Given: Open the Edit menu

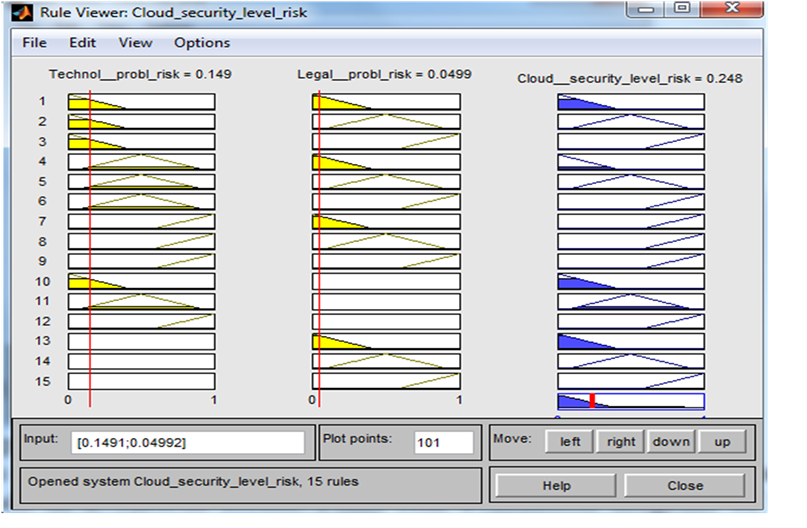Looking at the screenshot, I should (82, 43).
